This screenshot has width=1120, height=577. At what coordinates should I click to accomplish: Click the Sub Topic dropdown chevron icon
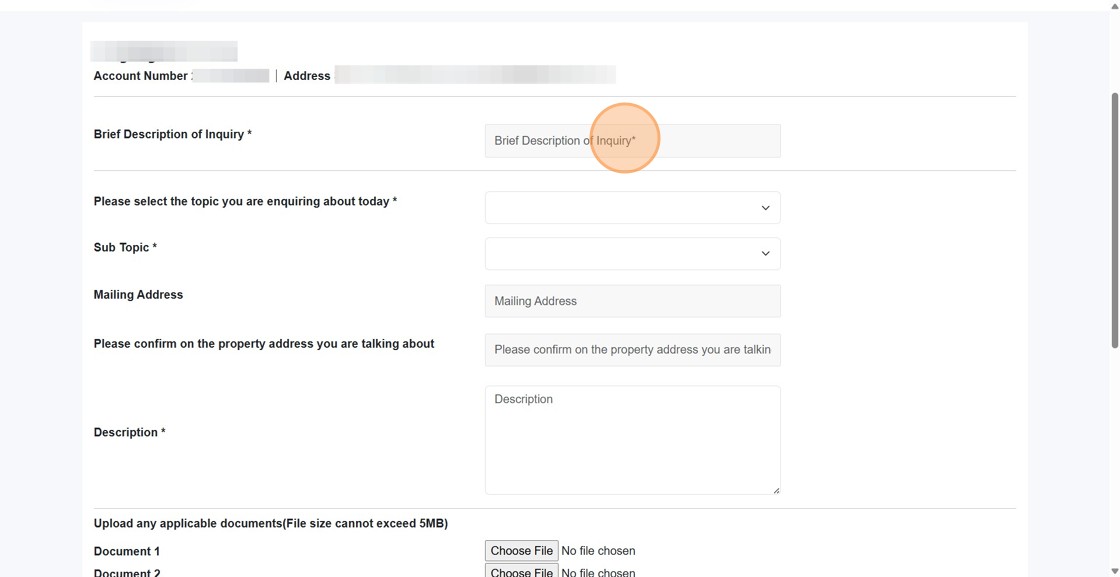(765, 253)
